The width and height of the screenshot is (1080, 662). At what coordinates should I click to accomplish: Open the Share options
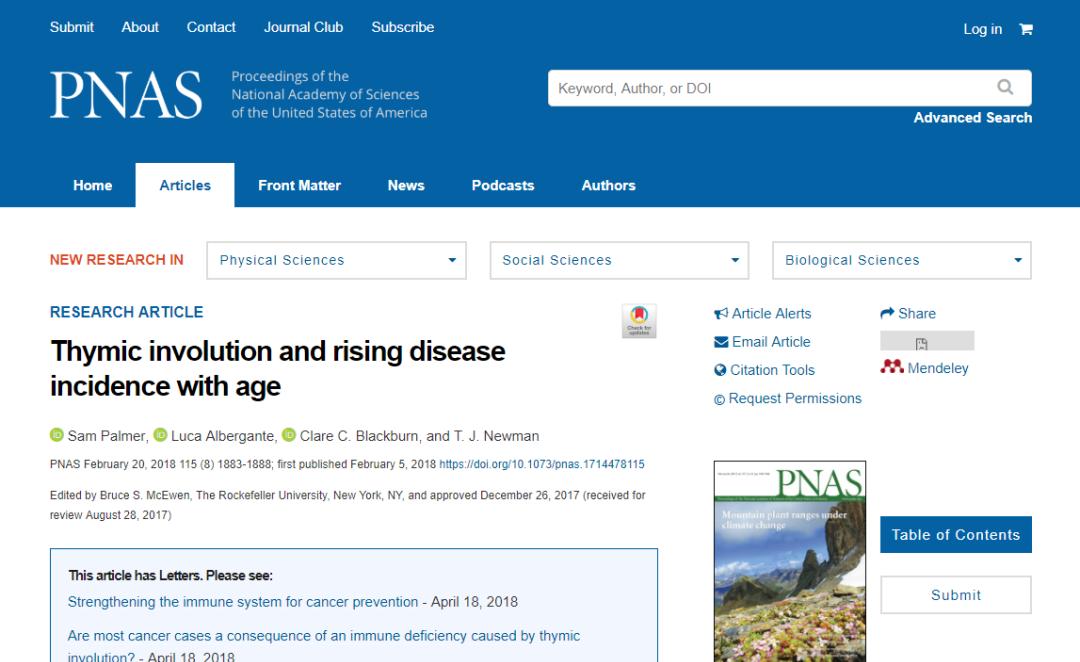pos(908,313)
